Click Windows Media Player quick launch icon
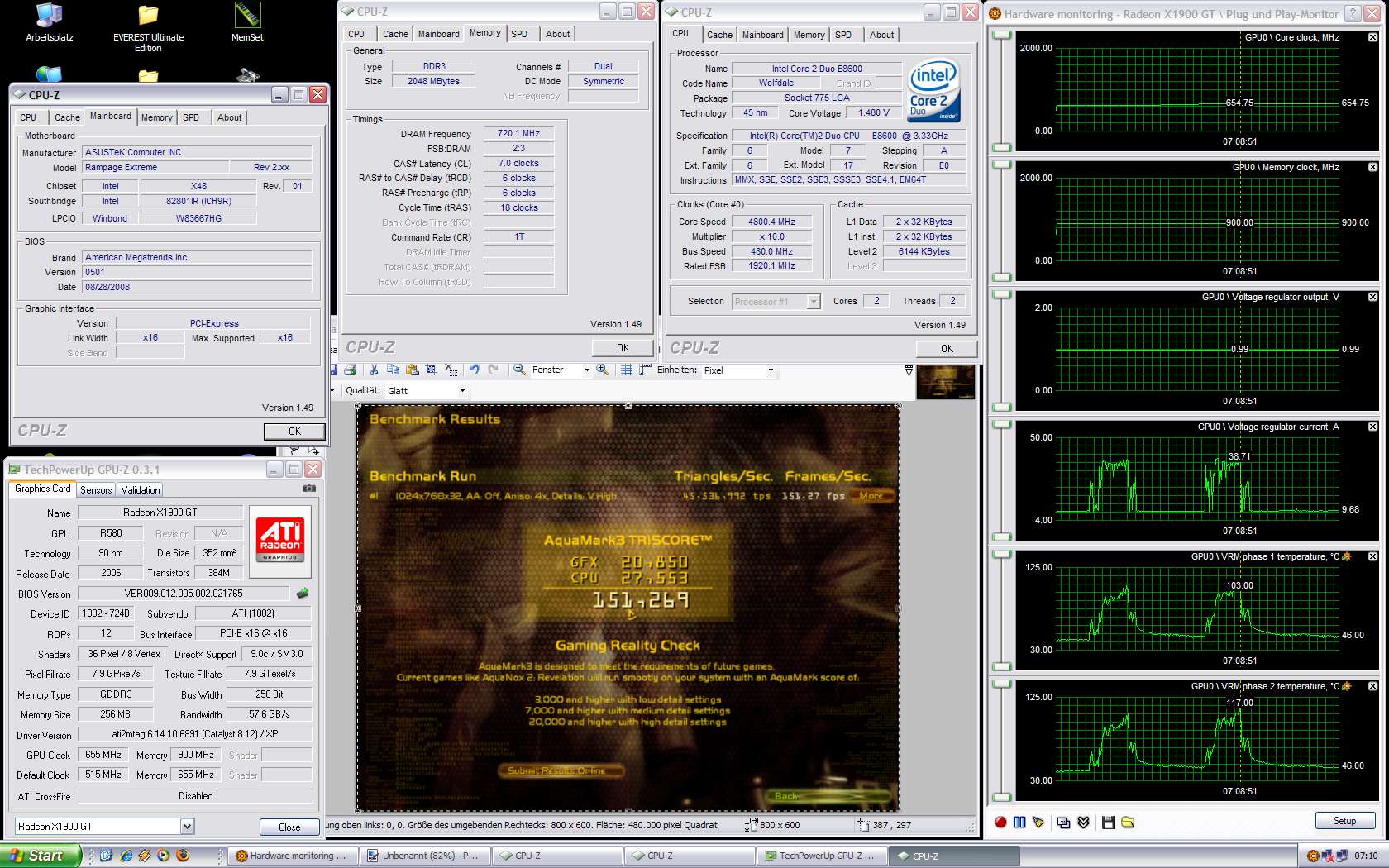 pyautogui.click(x=163, y=856)
